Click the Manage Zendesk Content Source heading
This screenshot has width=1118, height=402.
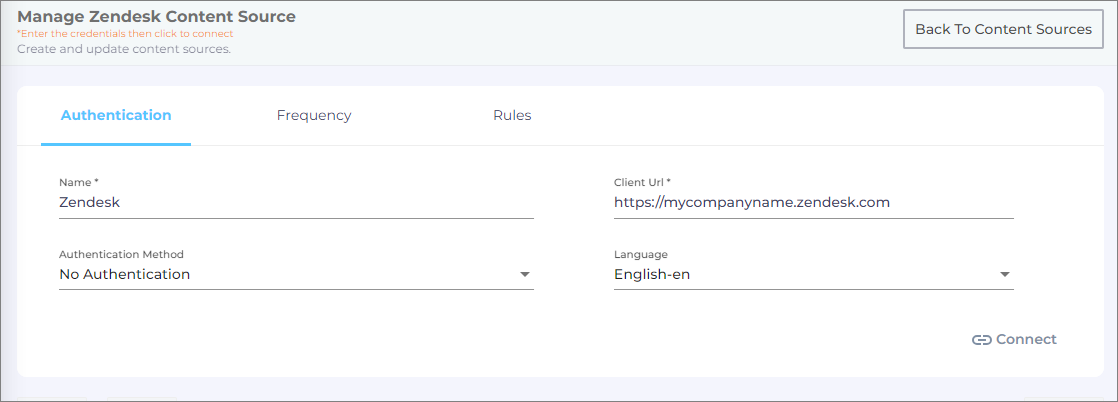156,16
